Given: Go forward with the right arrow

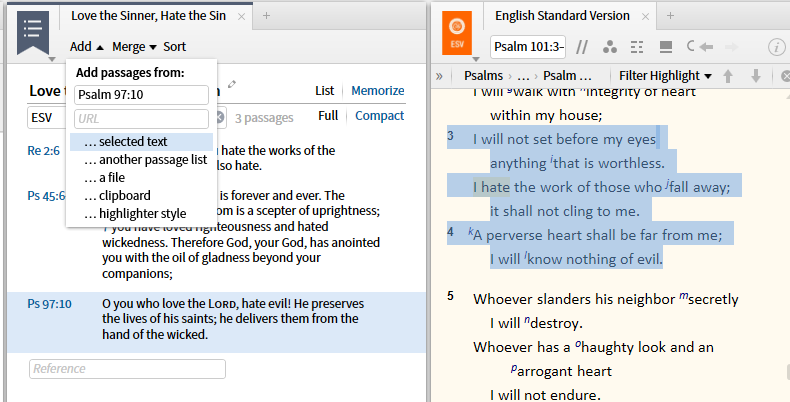Looking at the screenshot, I should coord(732,47).
